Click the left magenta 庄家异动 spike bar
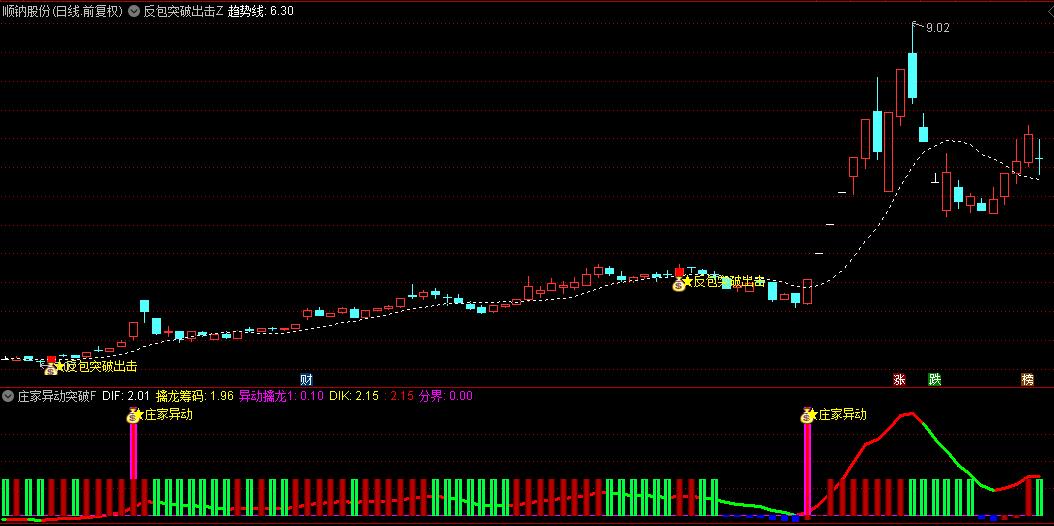The height and width of the screenshot is (526, 1054). coord(133,451)
